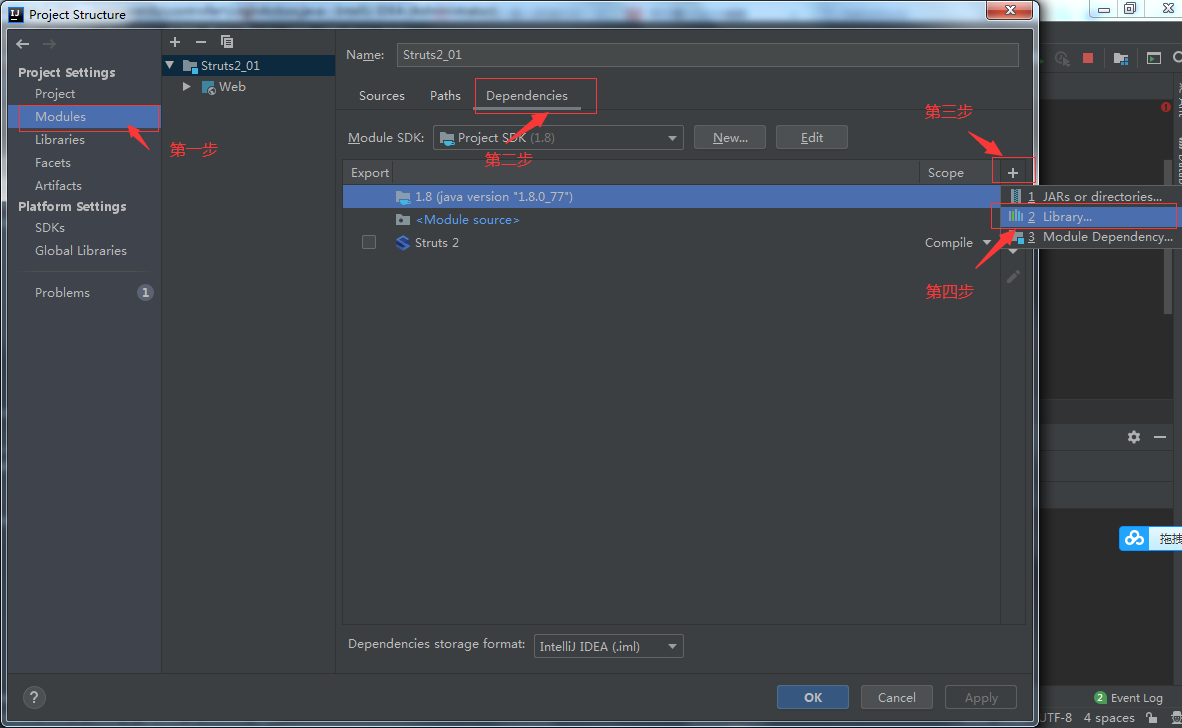Open Dependencies storage format dropdown
The width and height of the screenshot is (1182, 728).
[x=608, y=647]
